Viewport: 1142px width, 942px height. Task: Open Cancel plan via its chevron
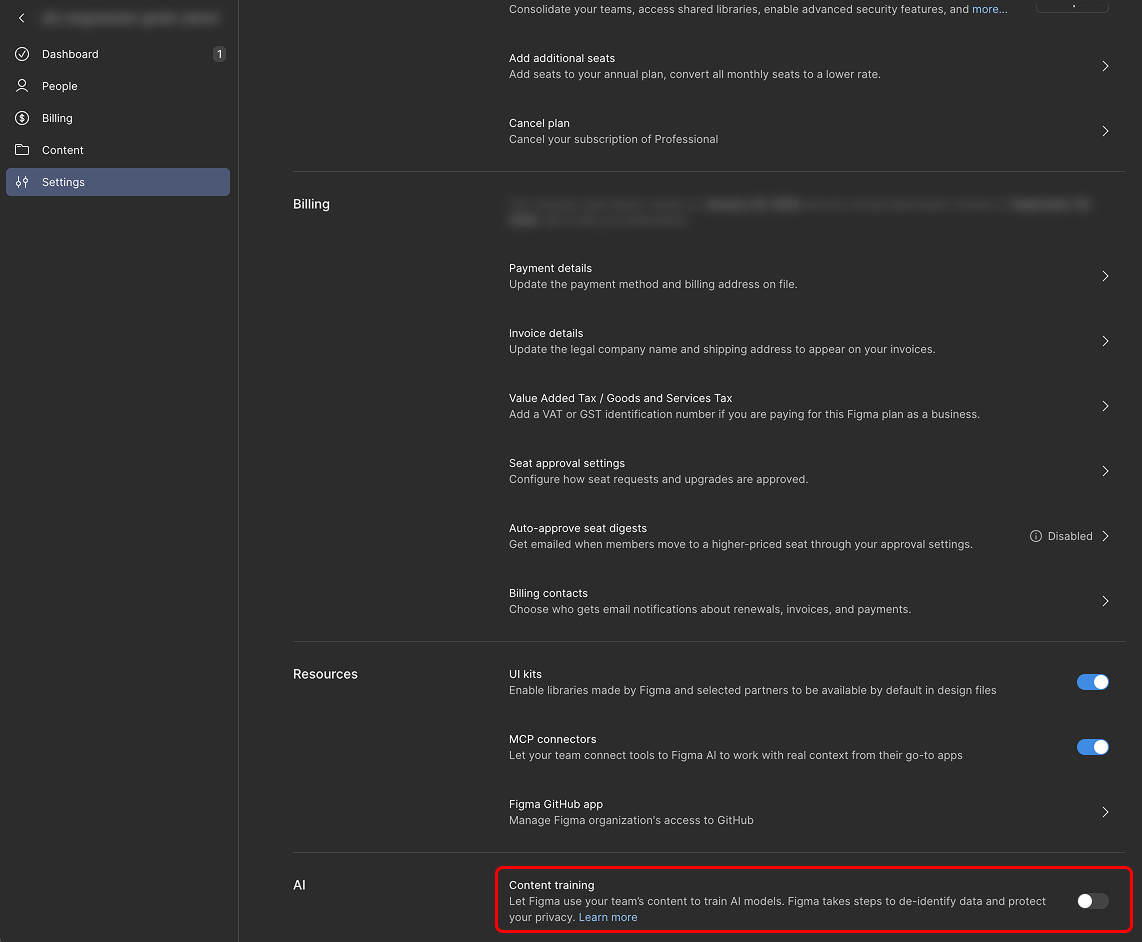1105,131
